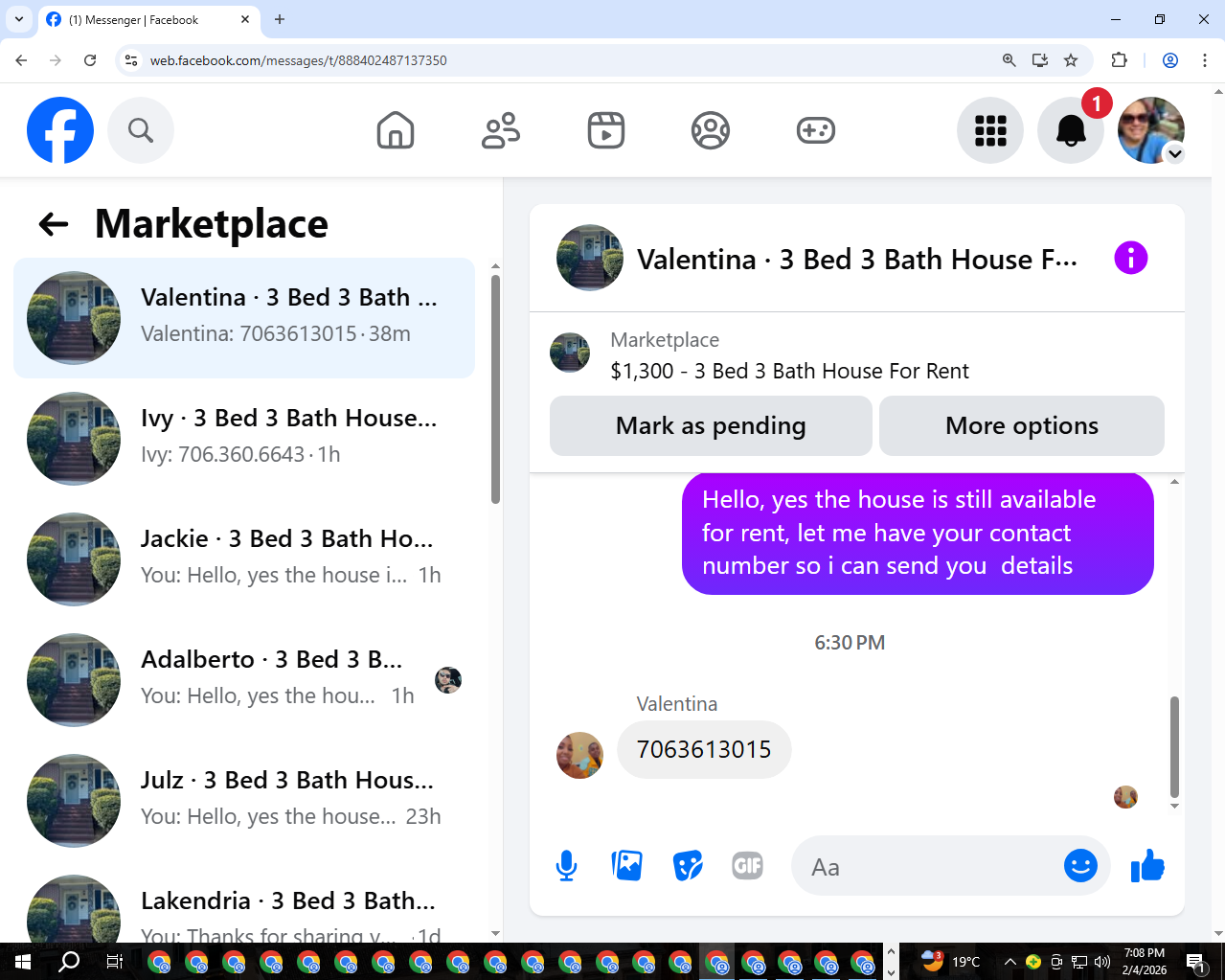Click Valentina's avatar beside her message
Screen dimensions: 1225x980
point(579,756)
